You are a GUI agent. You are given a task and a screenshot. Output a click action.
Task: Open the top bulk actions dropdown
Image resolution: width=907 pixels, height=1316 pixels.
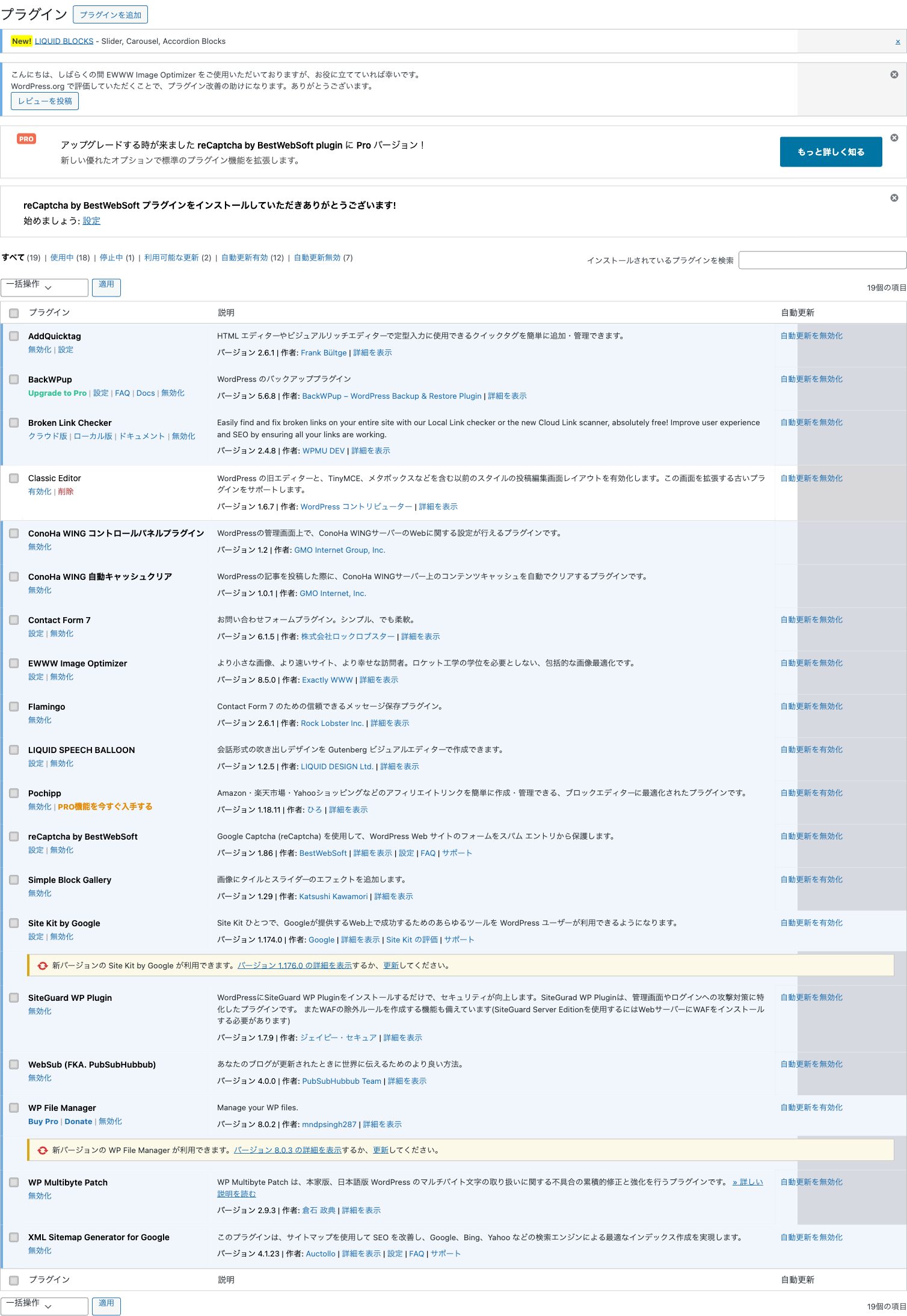[x=45, y=287]
